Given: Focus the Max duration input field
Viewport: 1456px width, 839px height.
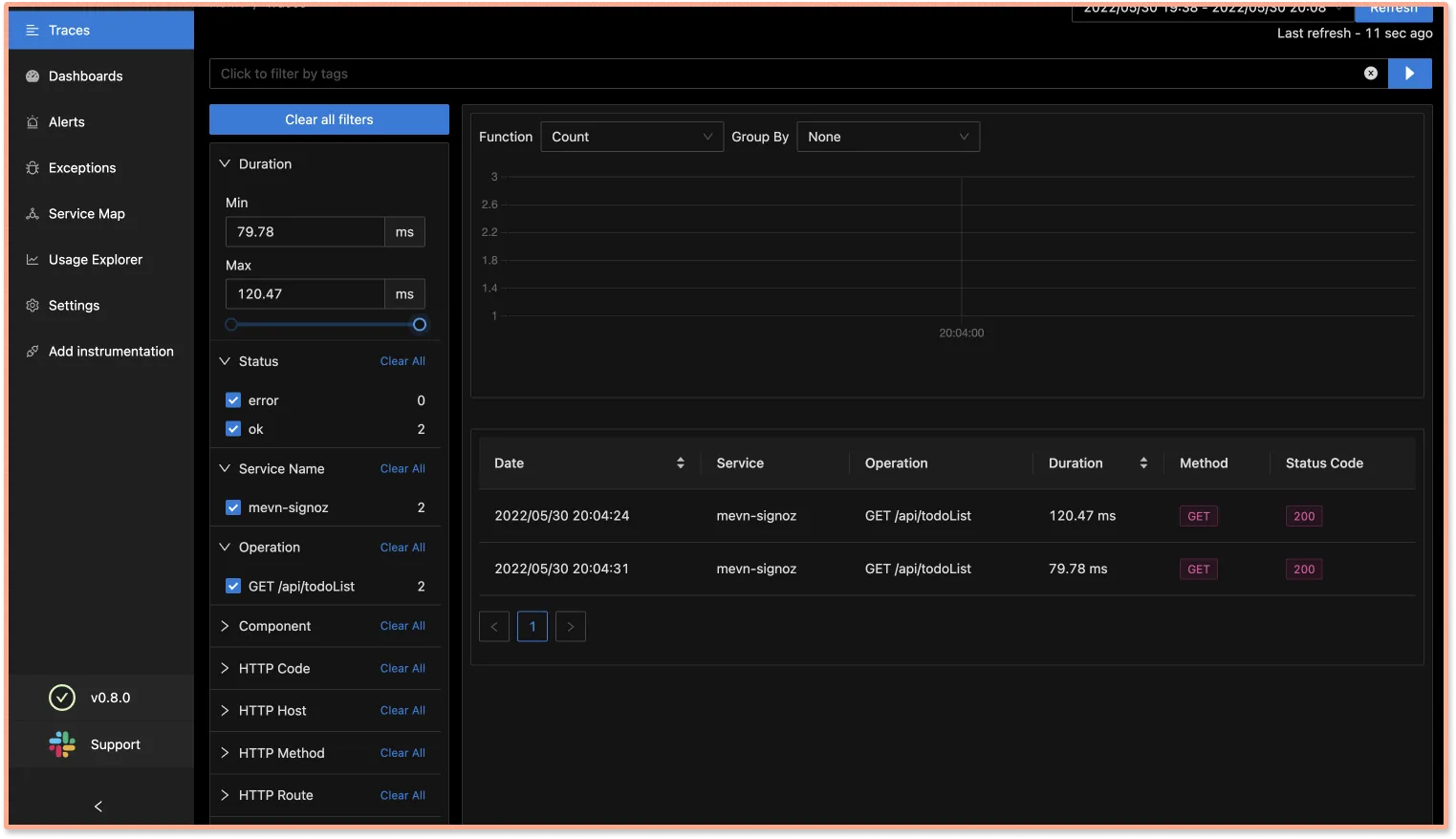Looking at the screenshot, I should pyautogui.click(x=305, y=294).
